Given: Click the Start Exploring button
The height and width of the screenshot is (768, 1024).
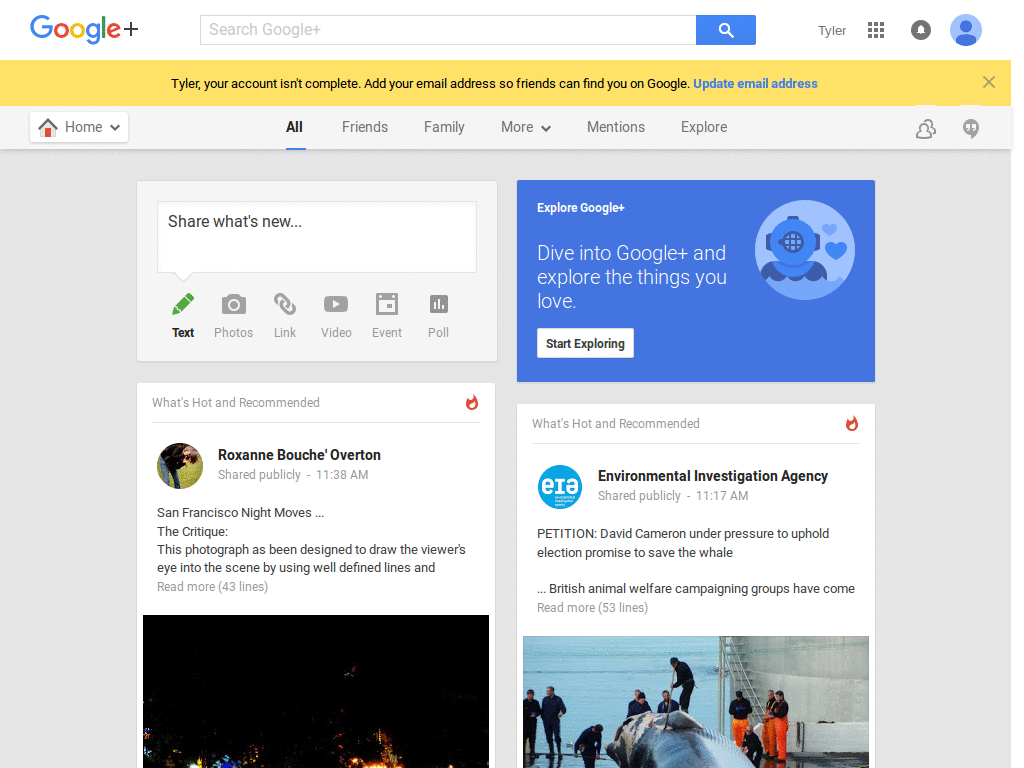Looking at the screenshot, I should (585, 343).
